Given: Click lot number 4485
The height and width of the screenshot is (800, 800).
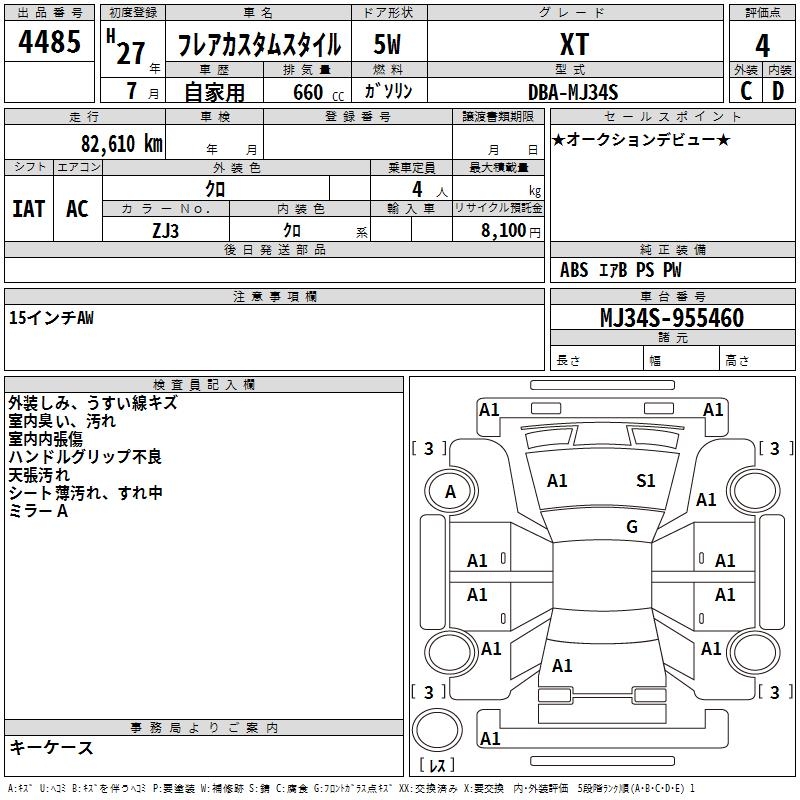Looking at the screenshot, I should [x=49, y=42].
